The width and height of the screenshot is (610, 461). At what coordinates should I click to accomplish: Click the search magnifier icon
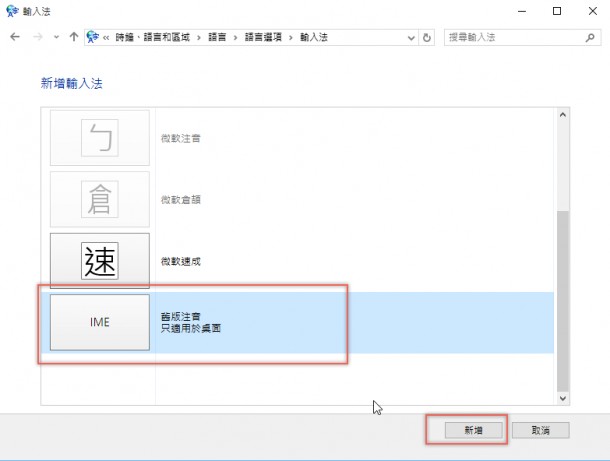pos(590,37)
